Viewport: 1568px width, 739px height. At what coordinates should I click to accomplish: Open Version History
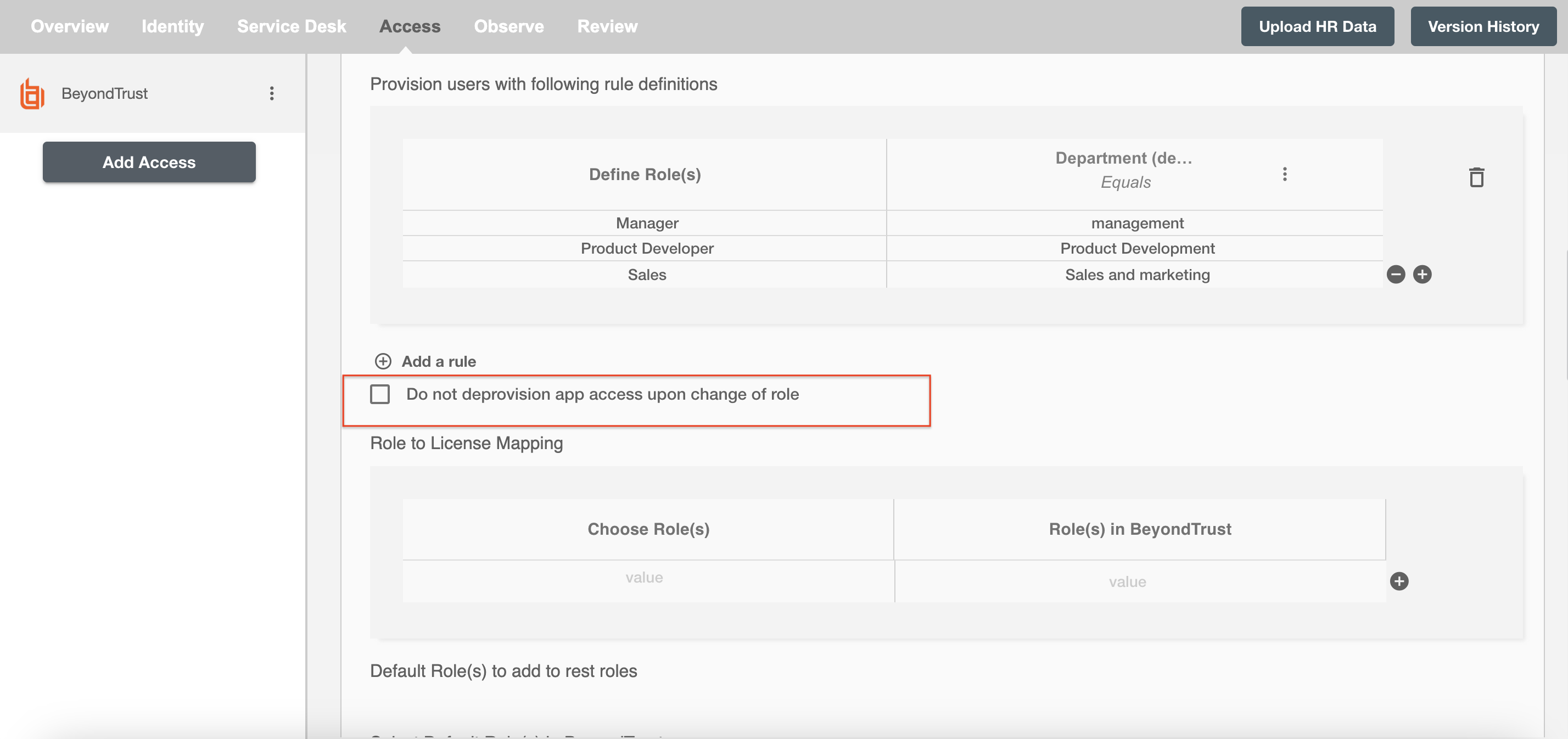[1483, 26]
